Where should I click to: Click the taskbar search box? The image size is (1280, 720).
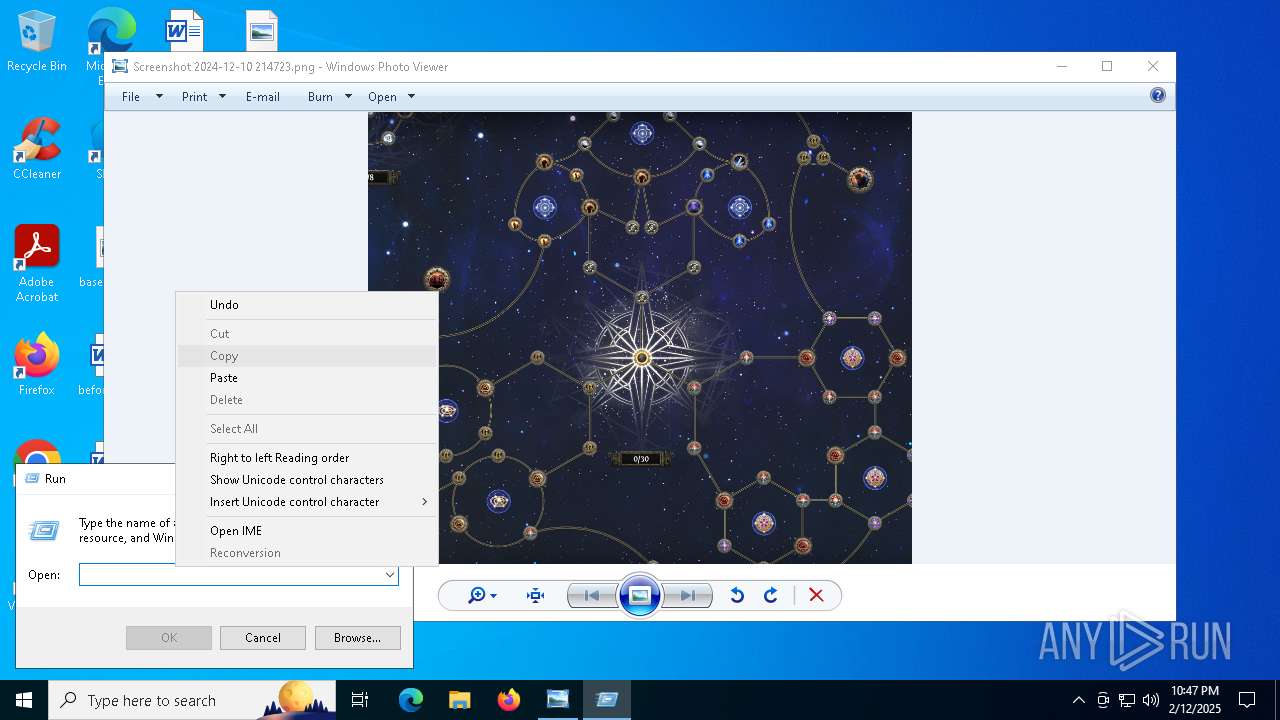click(x=192, y=700)
